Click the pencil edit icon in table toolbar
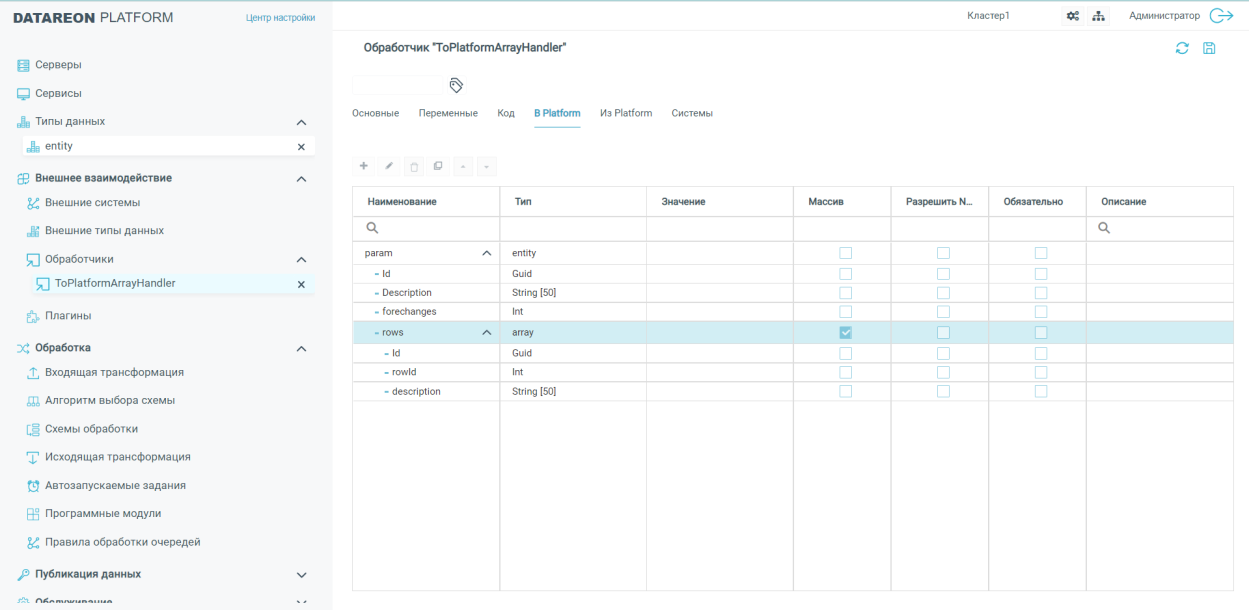This screenshot has width=1249, height=610. [x=389, y=165]
